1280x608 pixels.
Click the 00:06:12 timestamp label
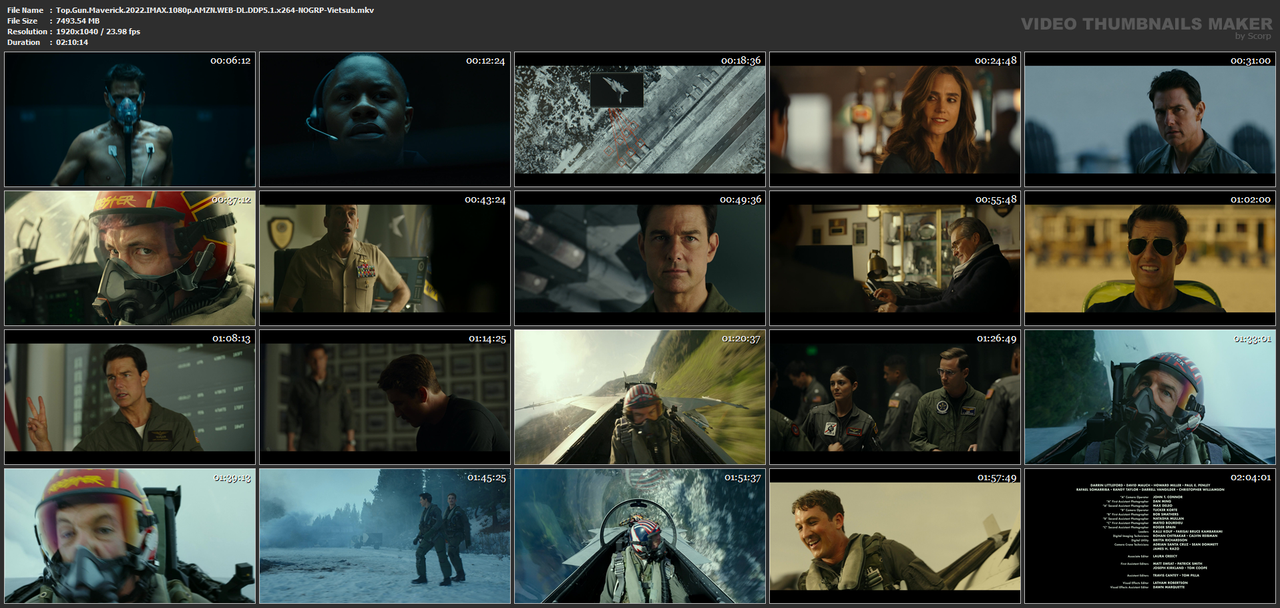point(230,61)
